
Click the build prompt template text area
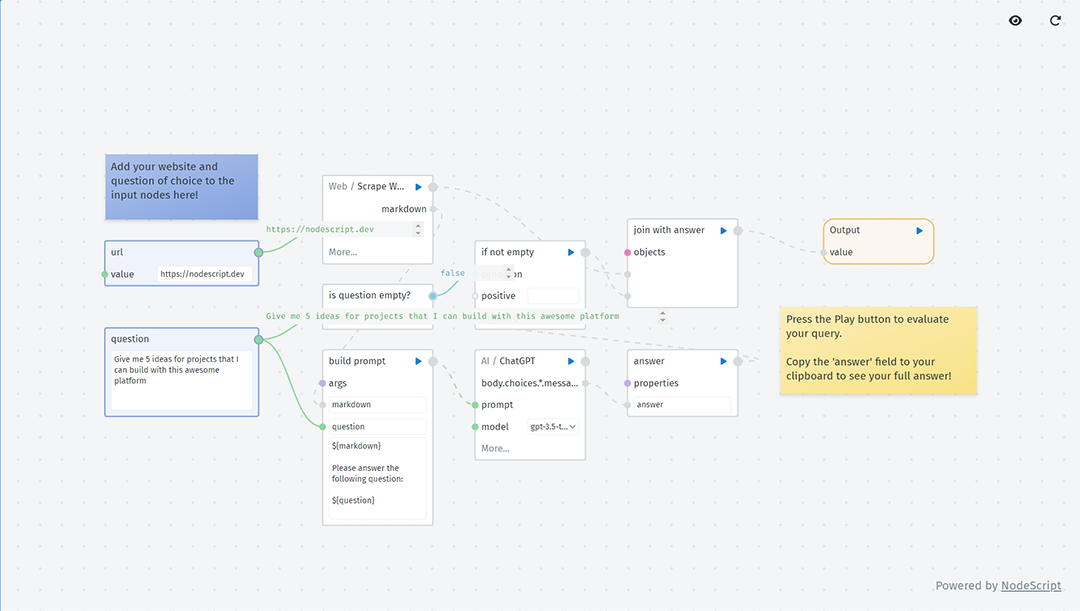coord(377,478)
